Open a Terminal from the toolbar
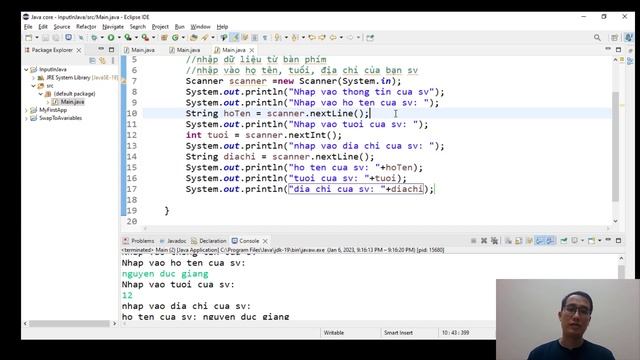This screenshot has width=640, height=360. click(x=68, y=38)
